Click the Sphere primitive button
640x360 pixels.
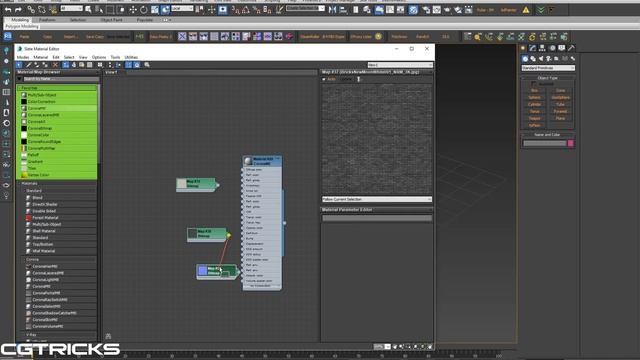point(534,98)
